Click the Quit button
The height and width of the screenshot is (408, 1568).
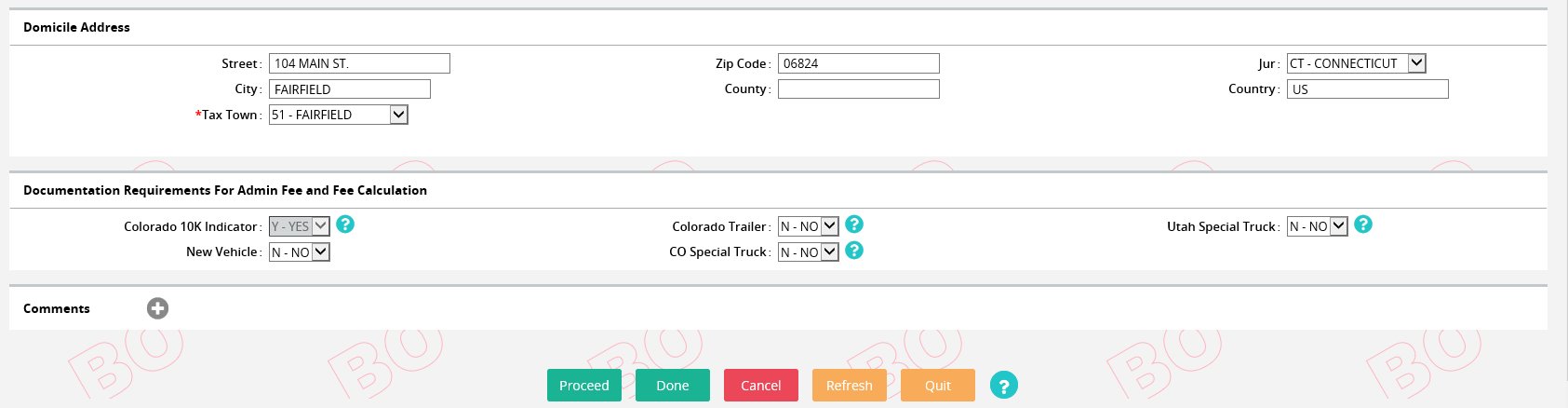click(937, 386)
